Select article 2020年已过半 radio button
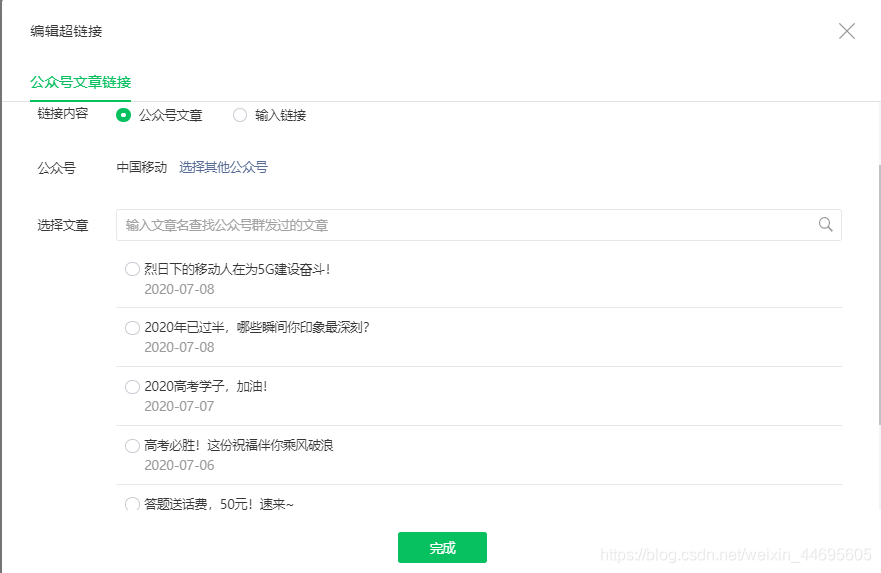This screenshot has width=881, height=573. pos(132,328)
